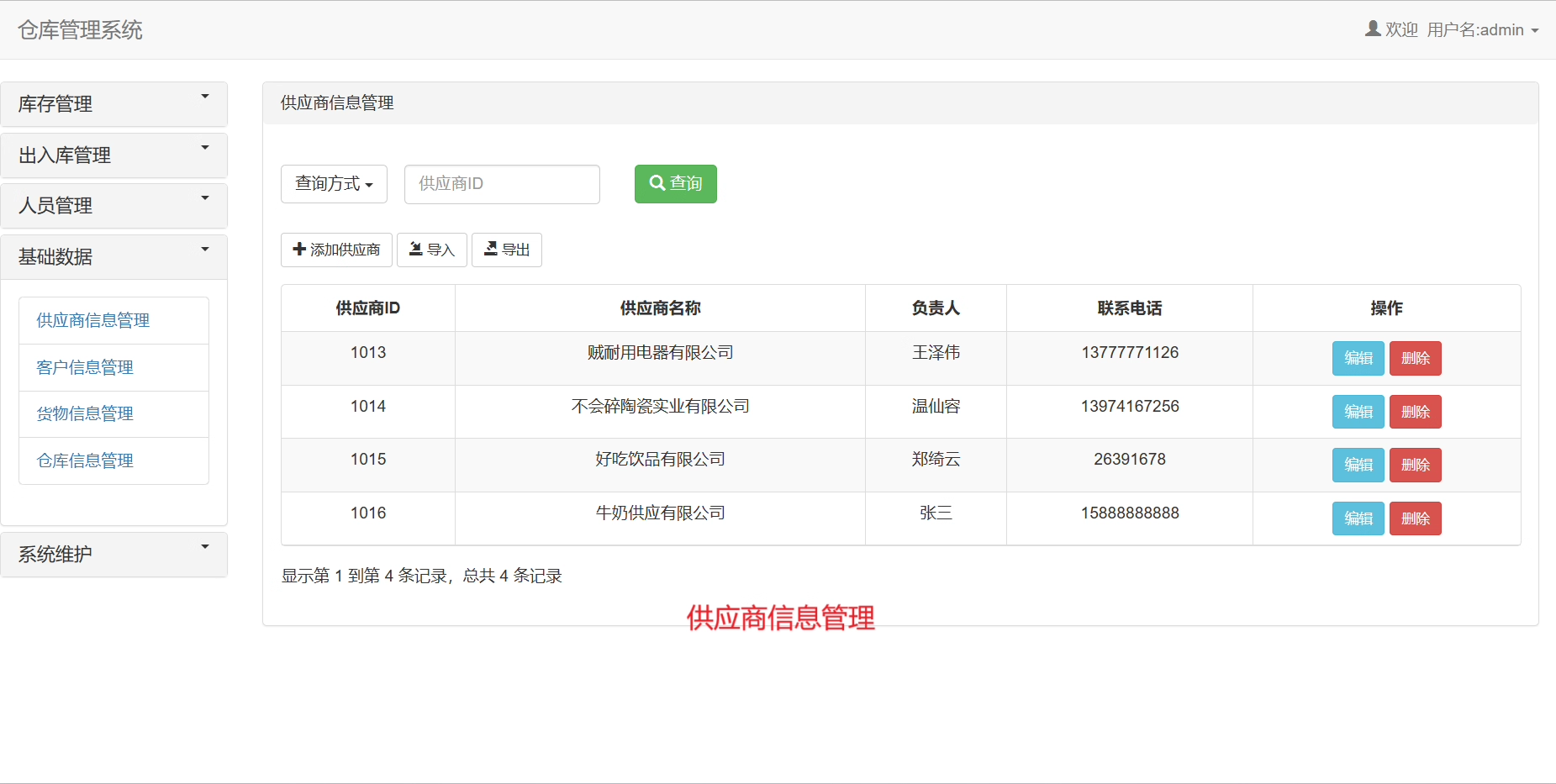Expand the 库存管理 sidebar panel
The height and width of the screenshot is (784, 1556).
[114, 104]
